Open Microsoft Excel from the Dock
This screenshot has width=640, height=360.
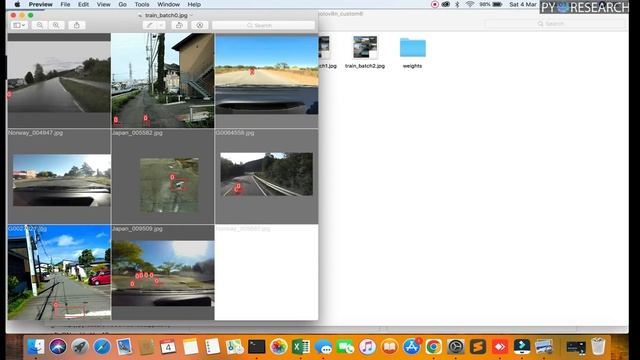pyautogui.click(x=301, y=347)
